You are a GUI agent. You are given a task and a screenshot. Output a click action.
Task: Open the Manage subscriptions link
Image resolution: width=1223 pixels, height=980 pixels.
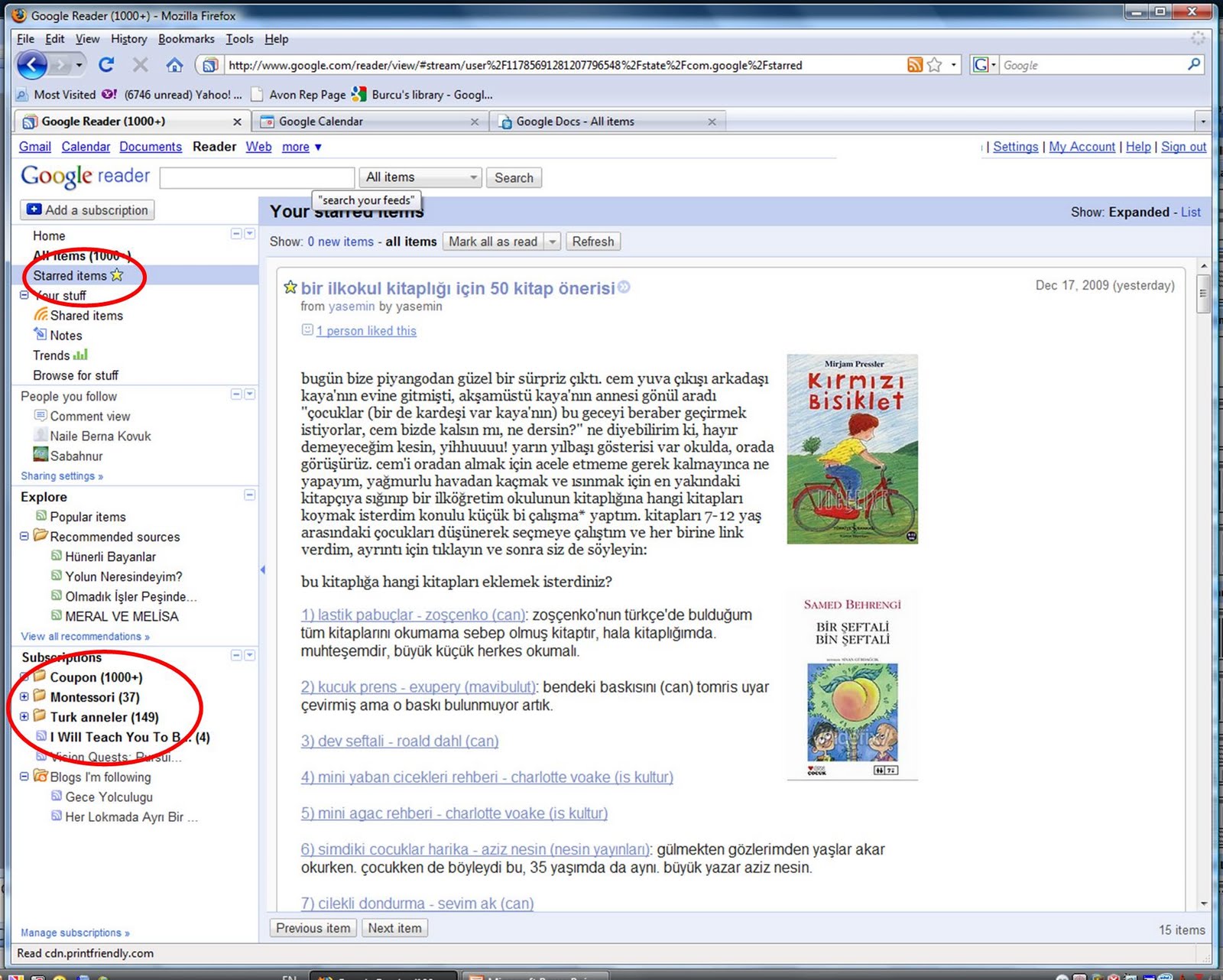point(75,933)
